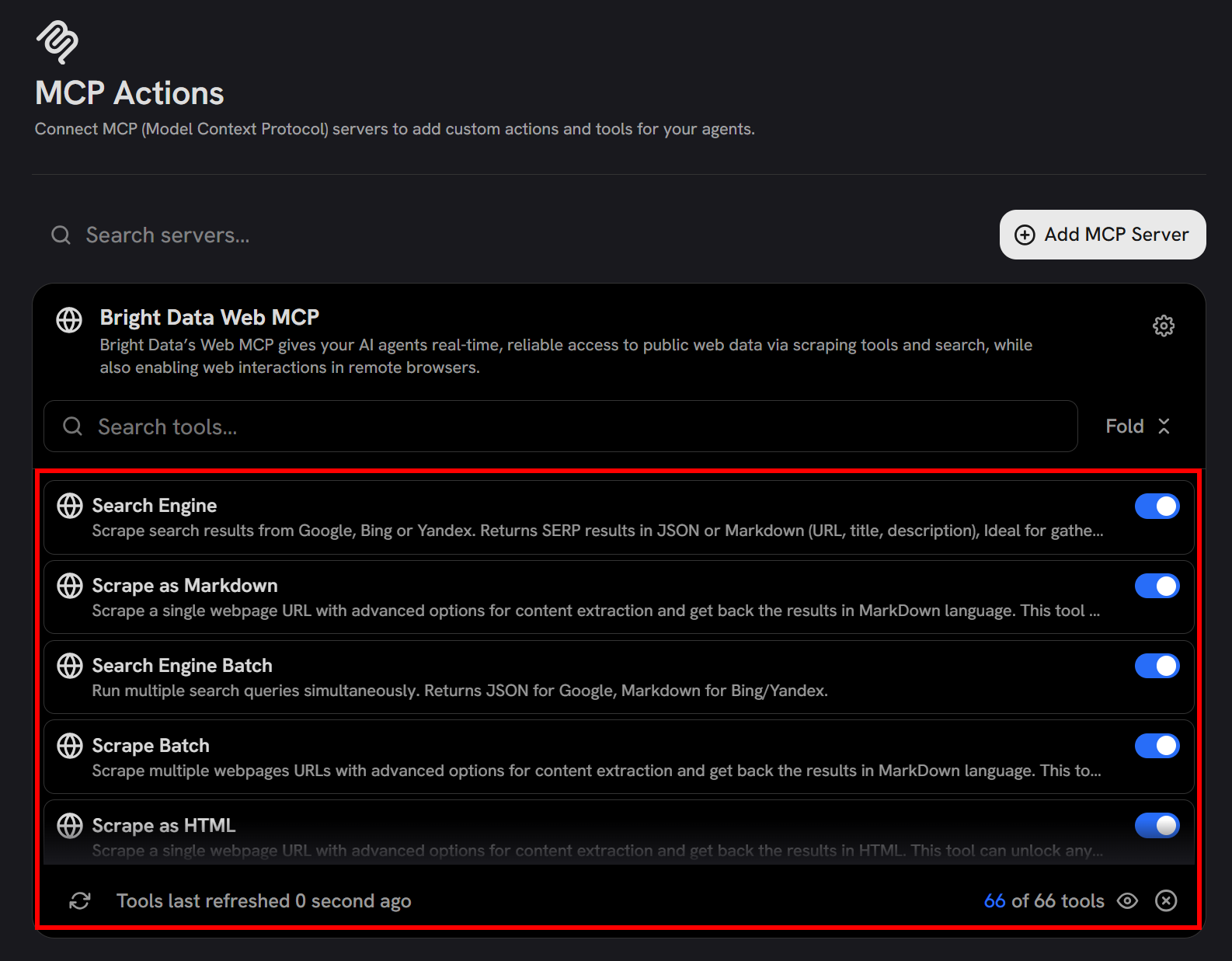
Task: Open Bright Data Web MCP settings gear
Action: tap(1163, 326)
